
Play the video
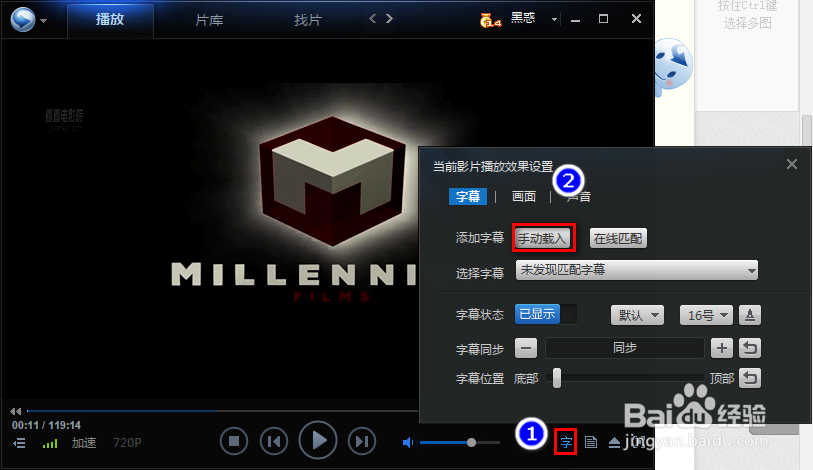(x=318, y=440)
